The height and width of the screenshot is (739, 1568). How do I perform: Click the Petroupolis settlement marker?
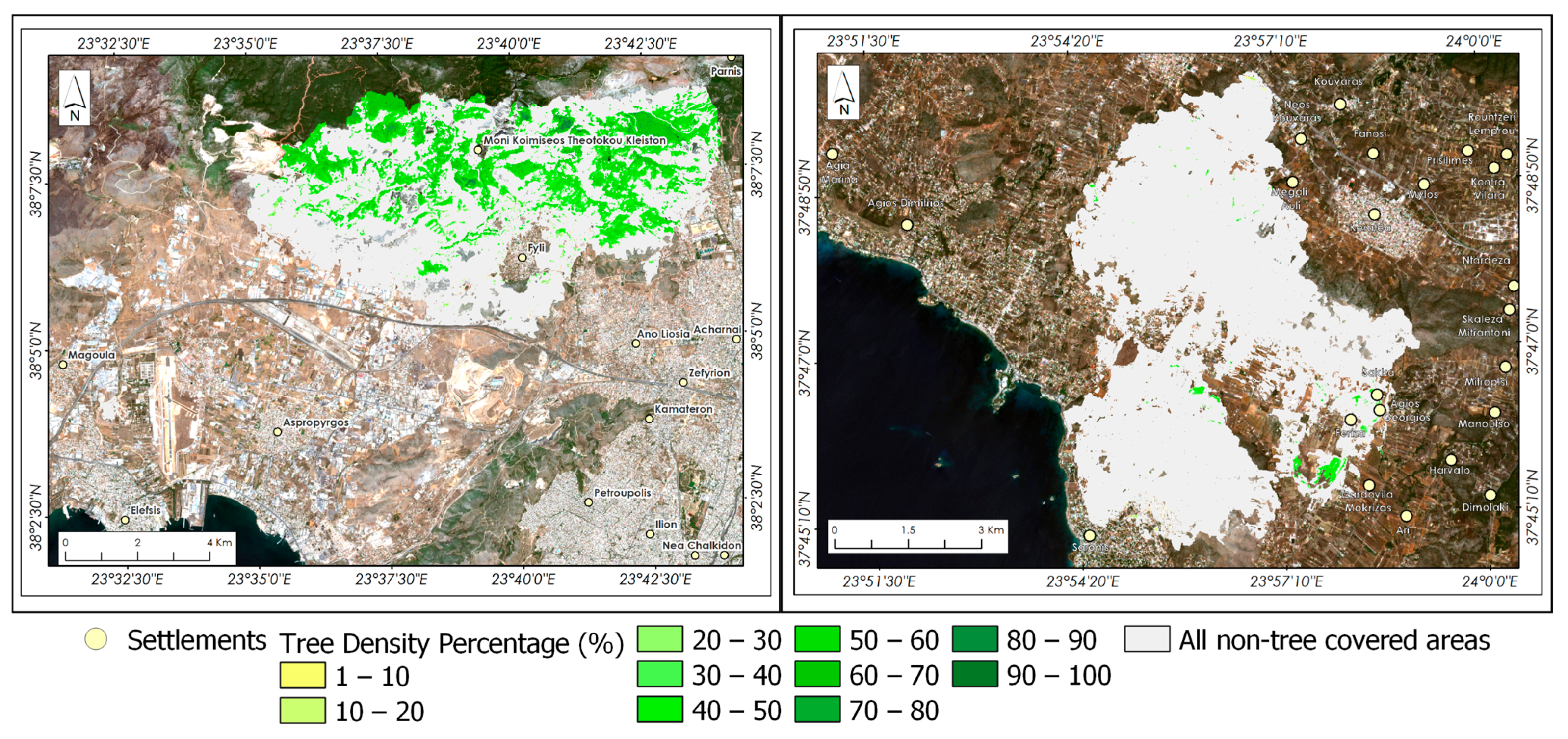coord(589,503)
